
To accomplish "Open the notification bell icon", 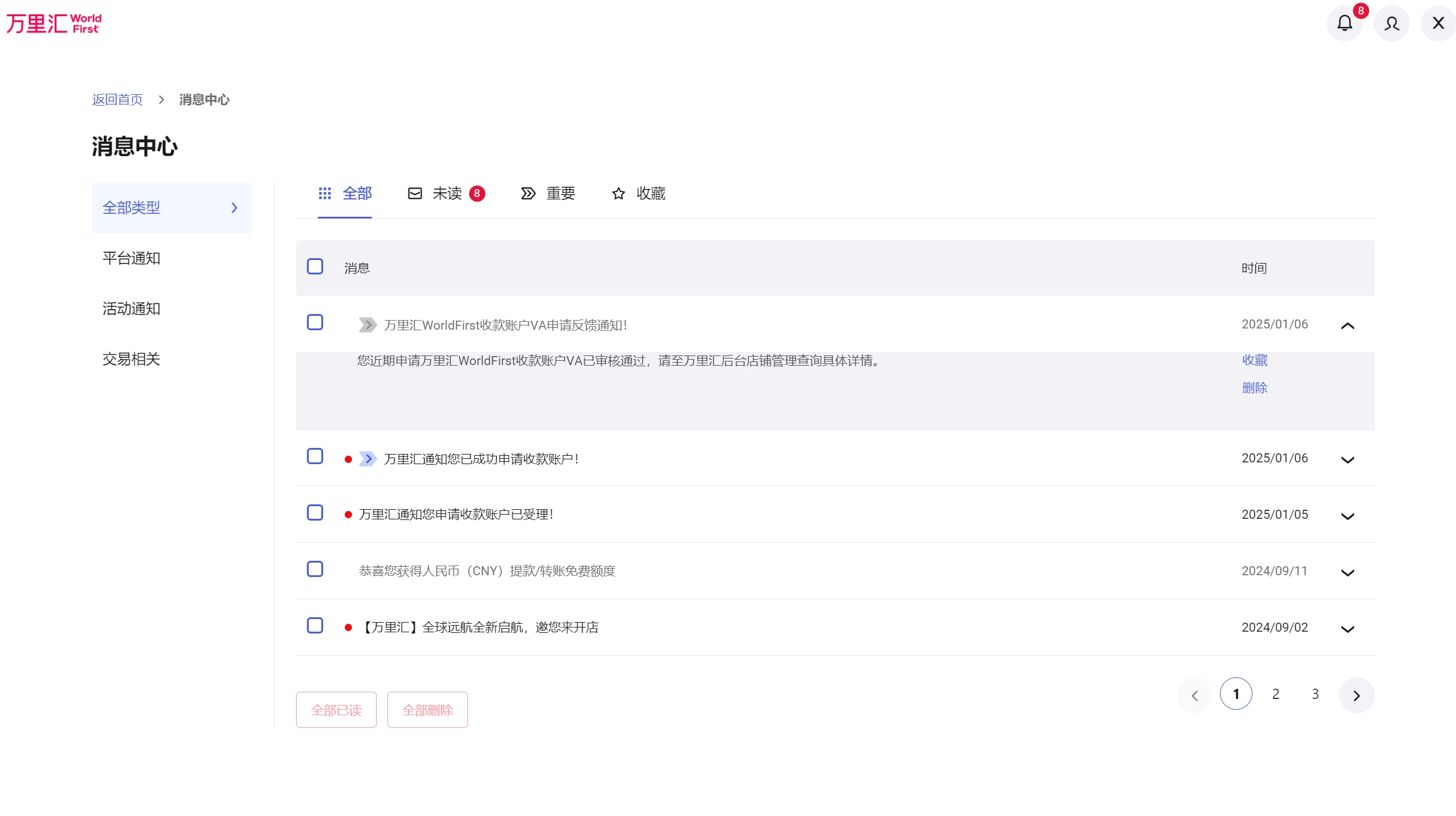I will [1344, 23].
